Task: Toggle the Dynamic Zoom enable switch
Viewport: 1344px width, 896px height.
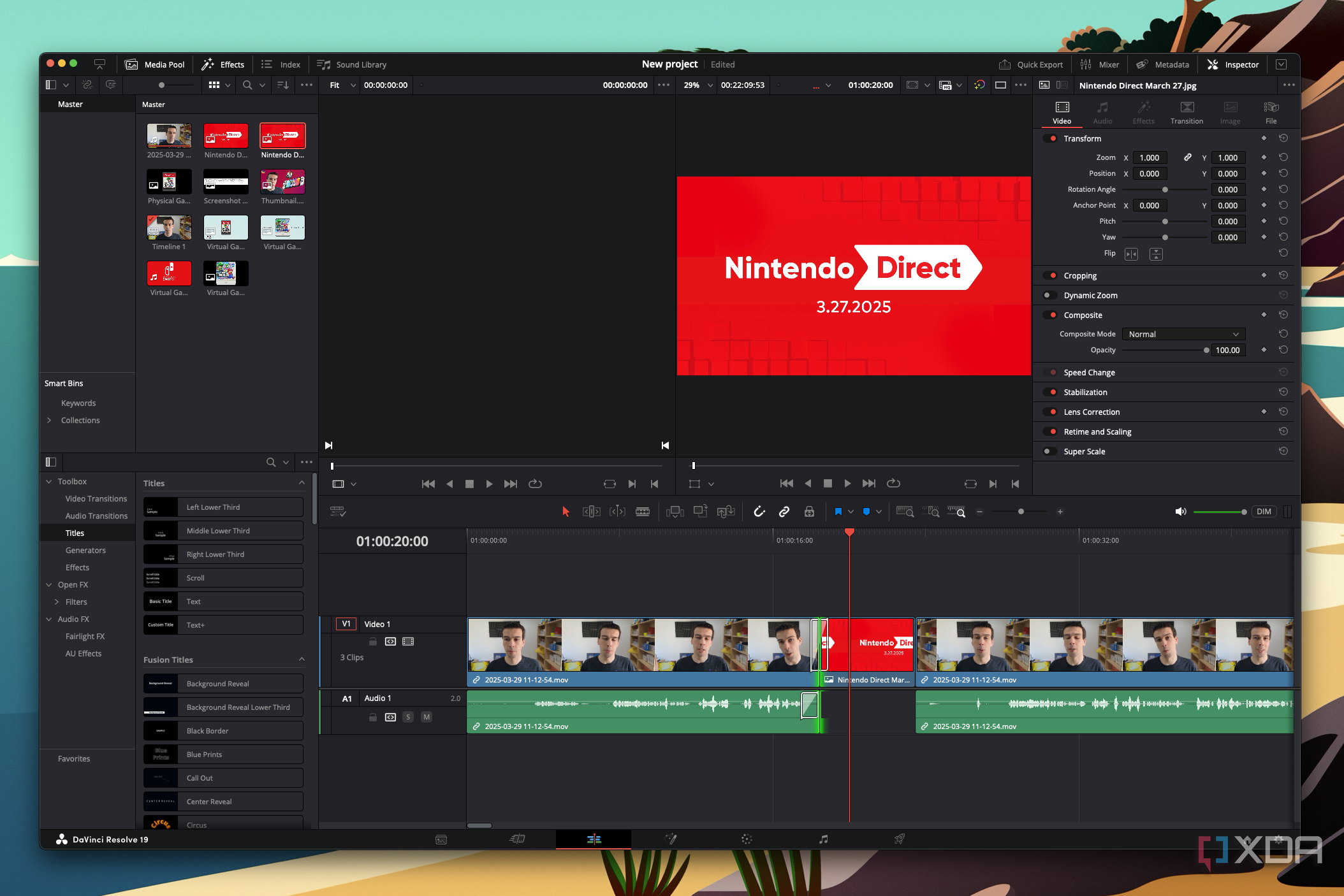Action: pyautogui.click(x=1049, y=295)
